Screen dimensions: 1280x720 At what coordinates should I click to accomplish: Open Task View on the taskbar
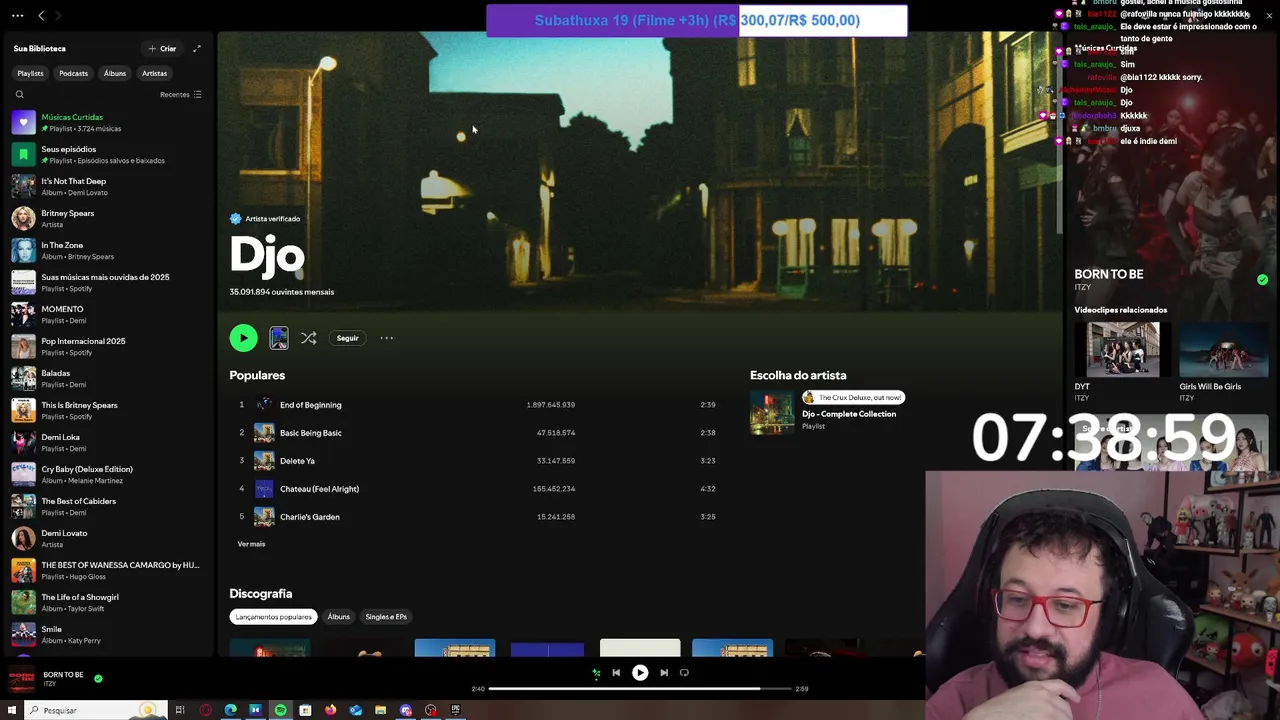click(x=180, y=710)
